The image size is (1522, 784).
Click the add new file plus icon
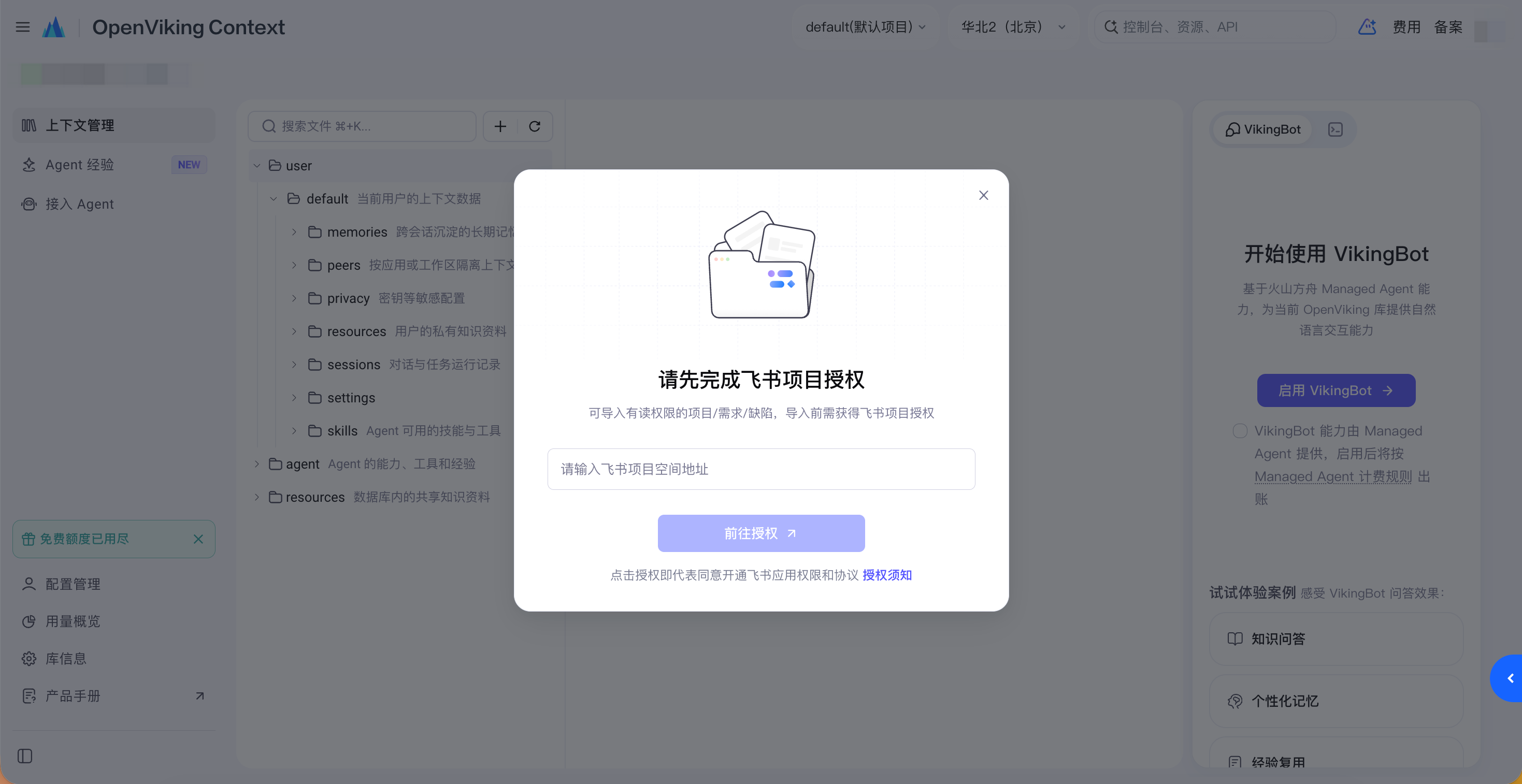click(500, 126)
